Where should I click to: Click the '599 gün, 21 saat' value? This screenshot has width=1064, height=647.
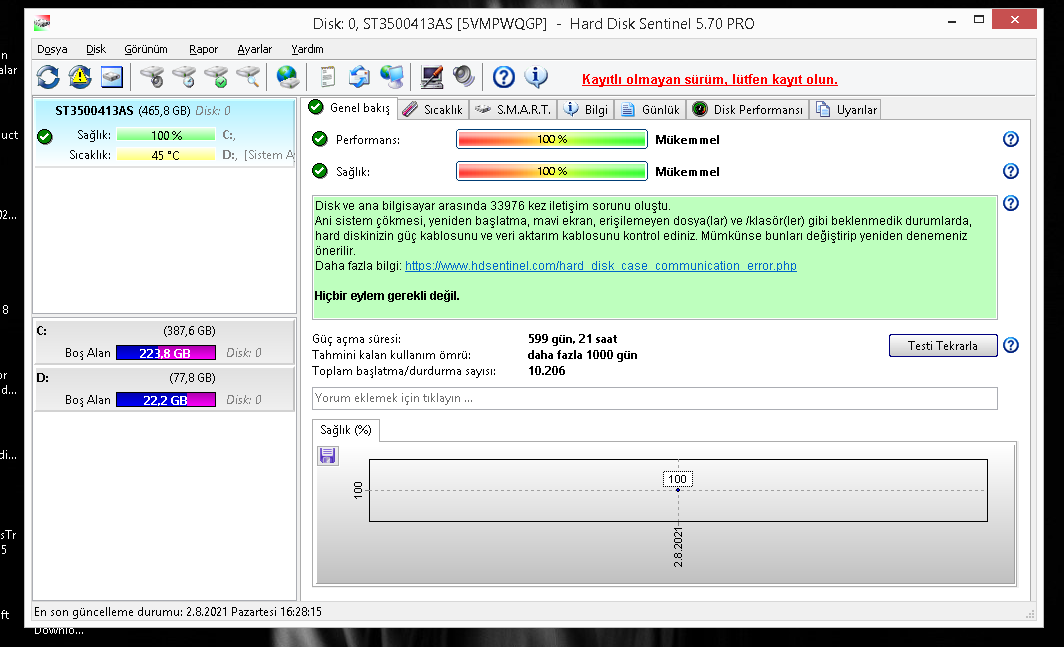click(573, 339)
